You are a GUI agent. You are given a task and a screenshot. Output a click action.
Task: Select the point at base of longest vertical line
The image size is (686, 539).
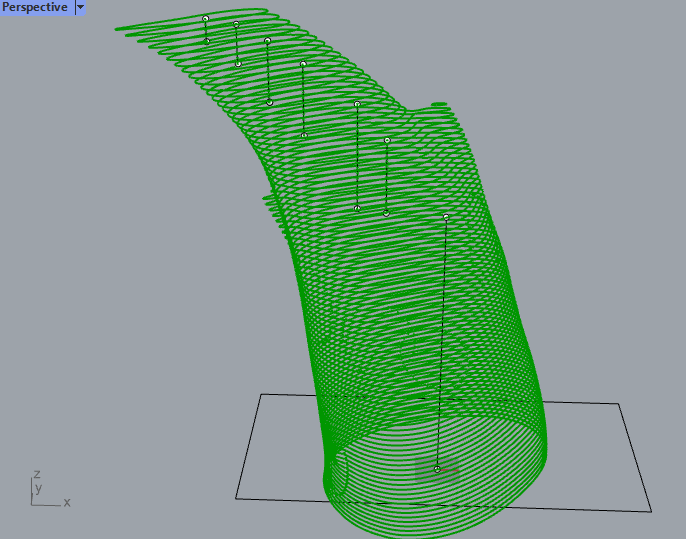[x=437, y=469]
